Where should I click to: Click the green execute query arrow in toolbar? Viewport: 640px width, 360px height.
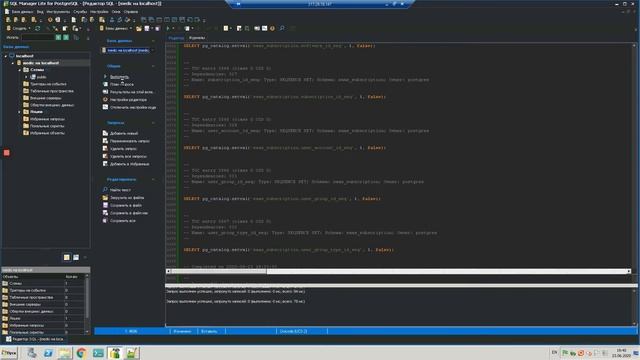point(168,29)
